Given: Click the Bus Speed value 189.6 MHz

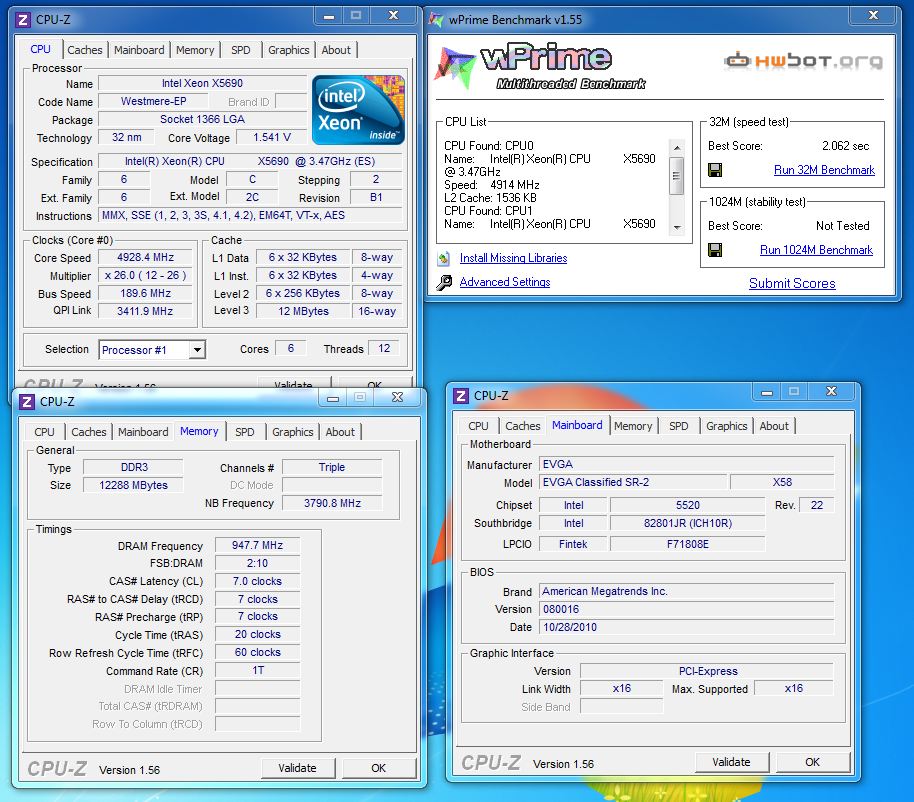Looking at the screenshot, I should click(146, 293).
